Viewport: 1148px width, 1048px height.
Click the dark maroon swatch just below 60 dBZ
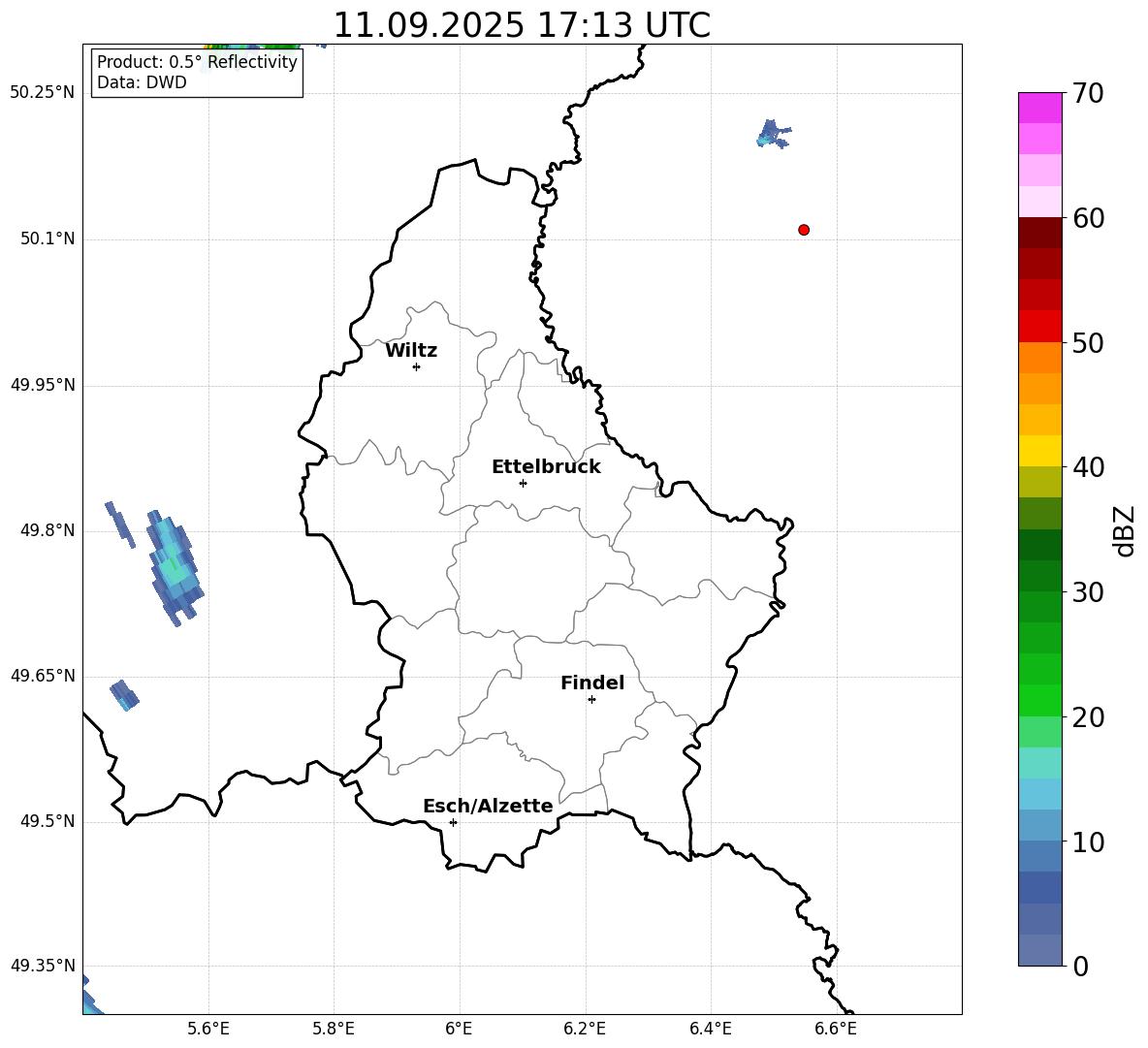tap(1039, 233)
